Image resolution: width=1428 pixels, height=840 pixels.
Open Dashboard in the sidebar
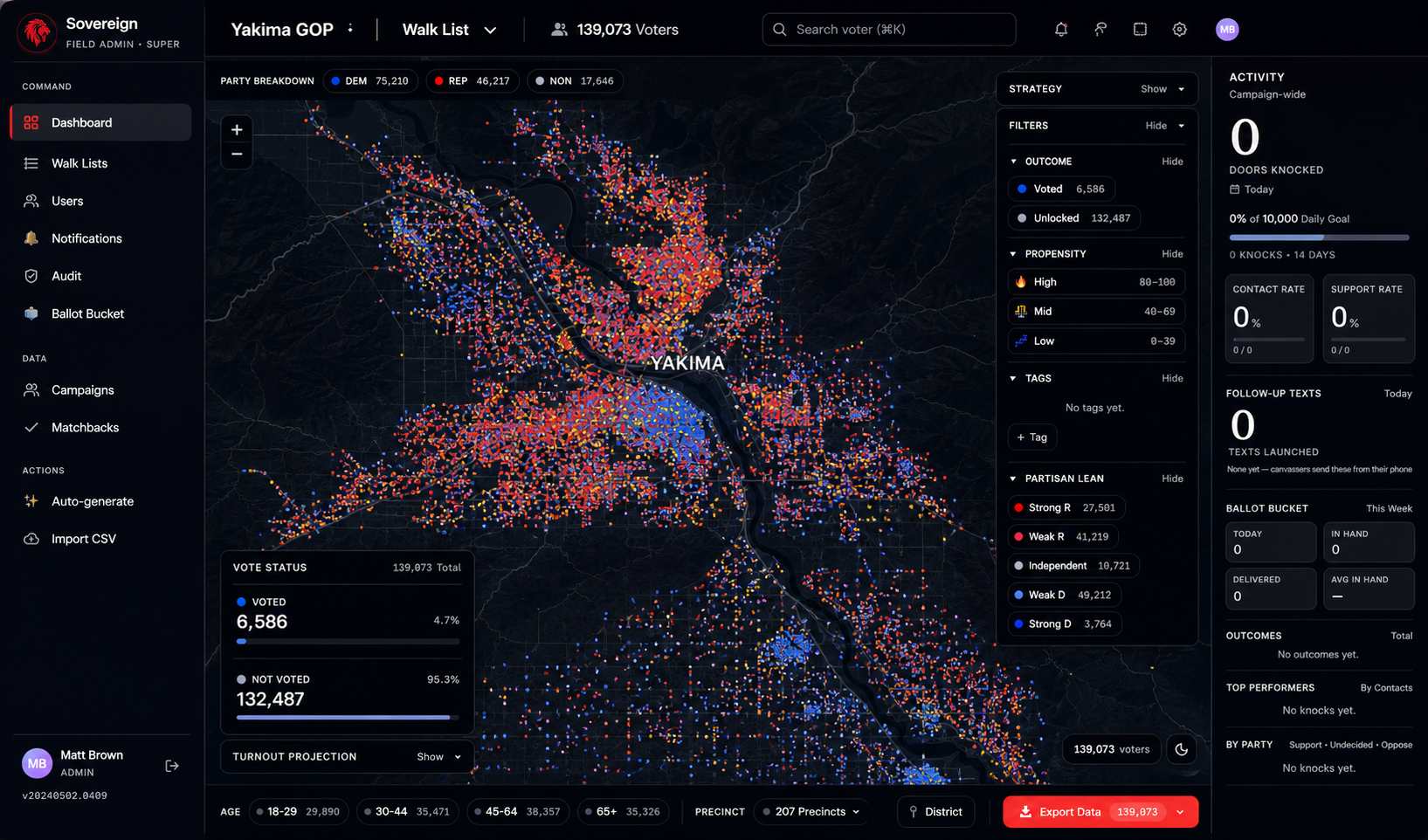pyautogui.click(x=100, y=122)
